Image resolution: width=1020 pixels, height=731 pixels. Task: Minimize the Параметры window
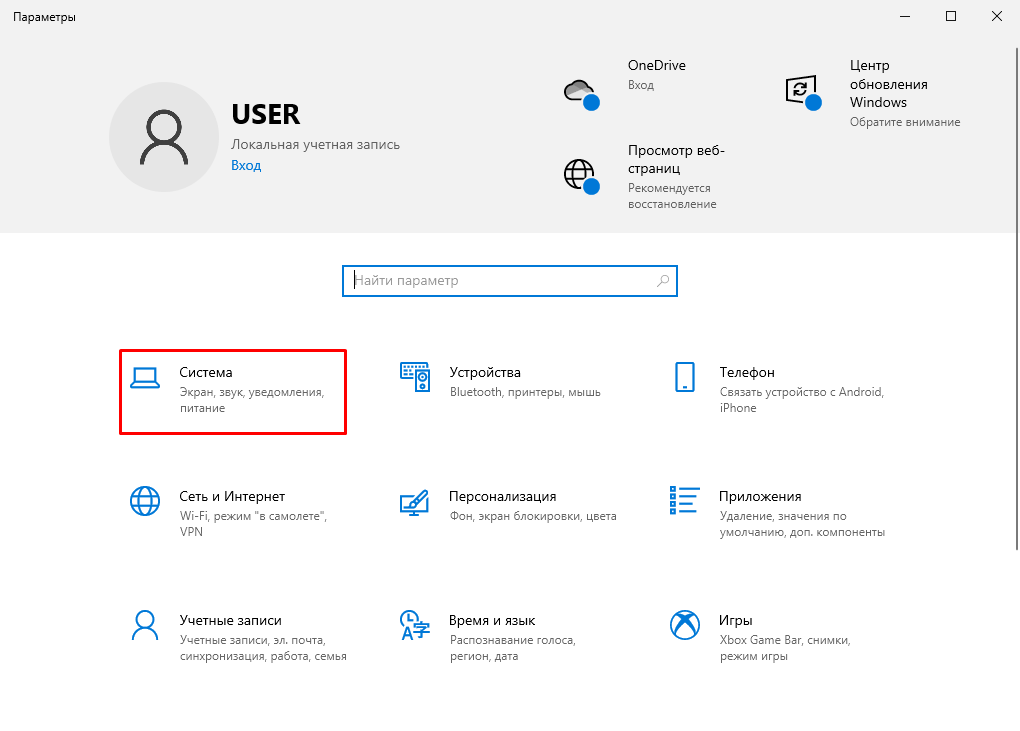click(905, 16)
